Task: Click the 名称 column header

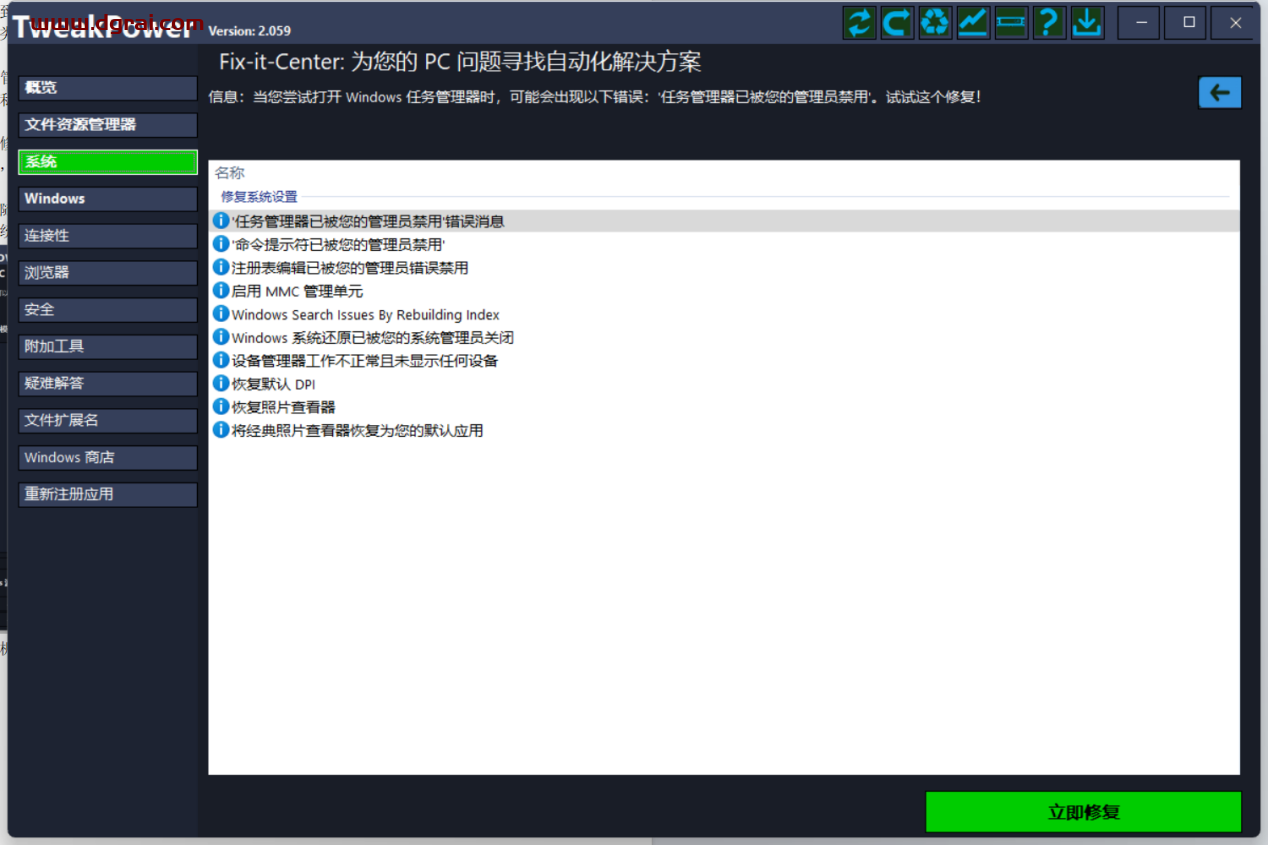Action: click(230, 173)
